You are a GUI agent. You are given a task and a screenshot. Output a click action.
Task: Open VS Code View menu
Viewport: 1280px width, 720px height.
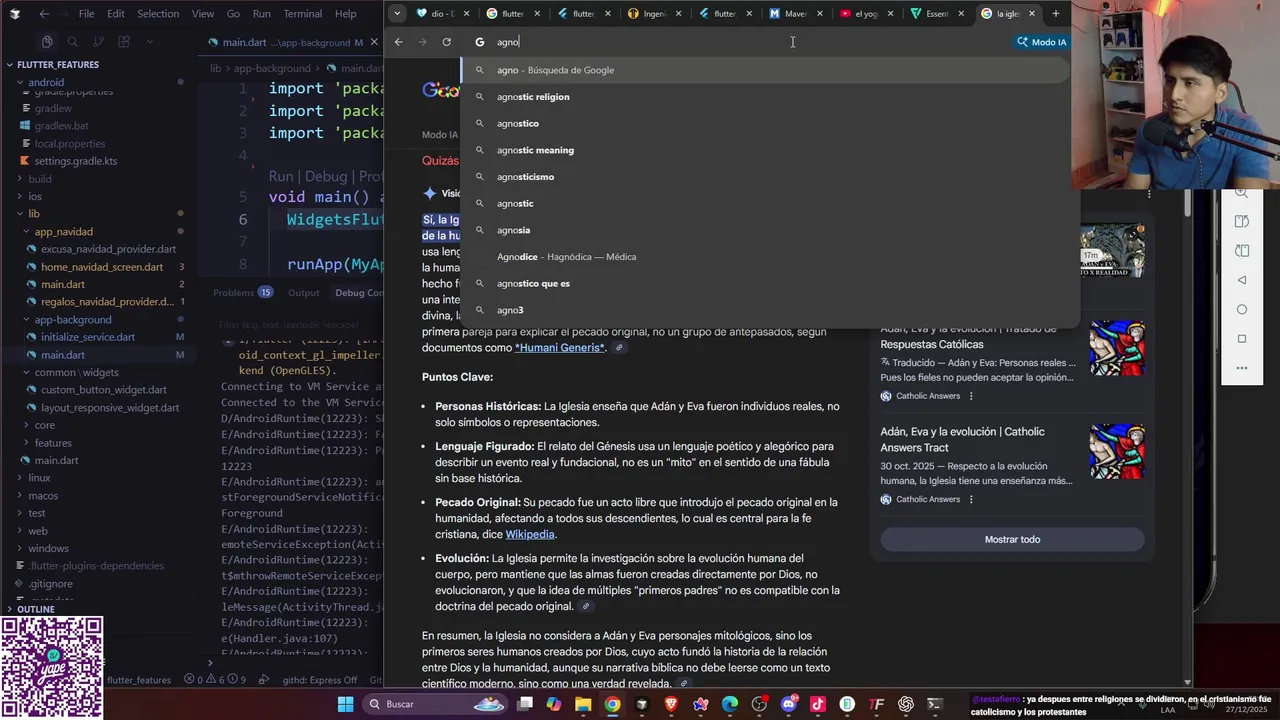click(x=203, y=14)
